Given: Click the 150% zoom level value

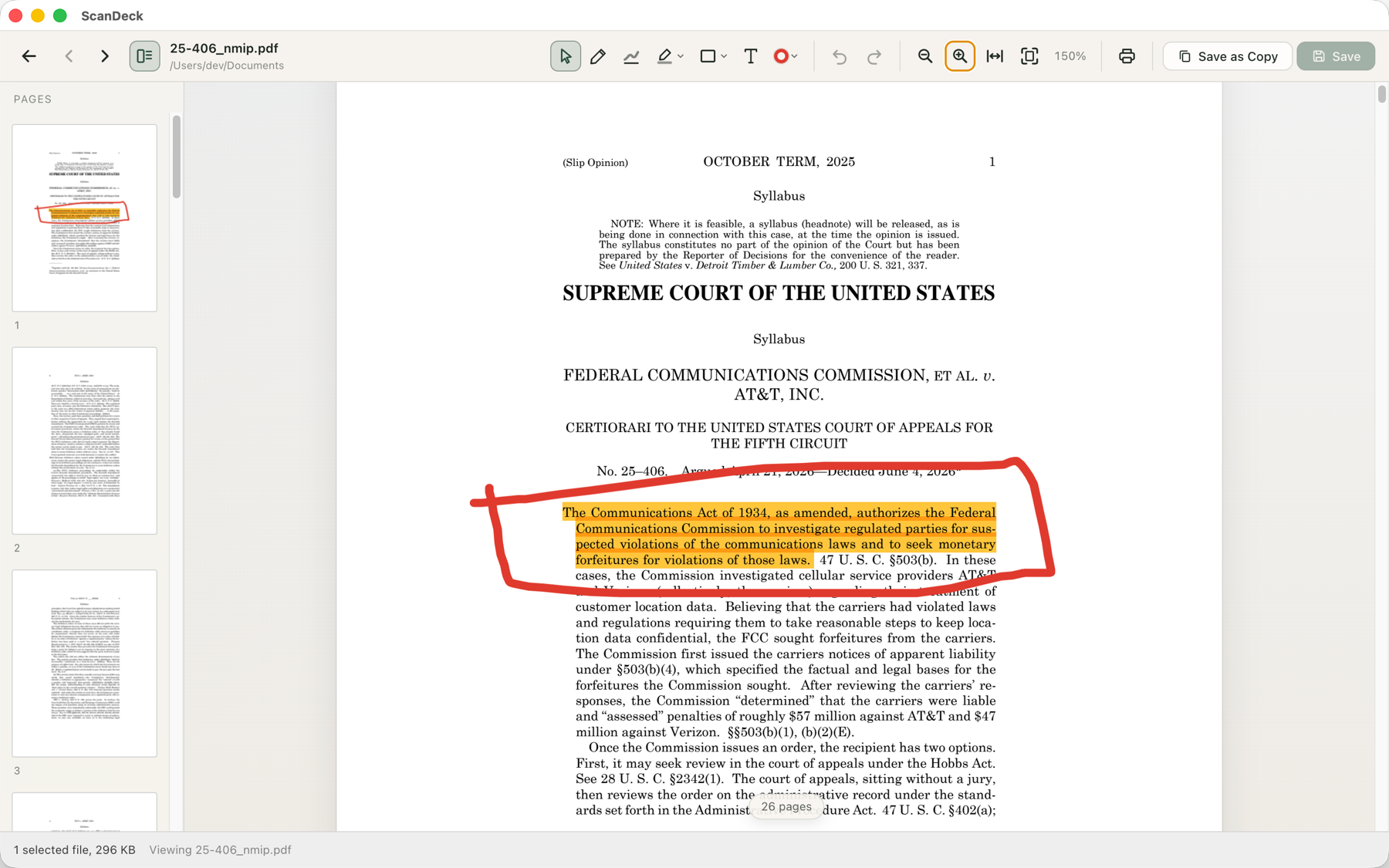Looking at the screenshot, I should 1070,56.
